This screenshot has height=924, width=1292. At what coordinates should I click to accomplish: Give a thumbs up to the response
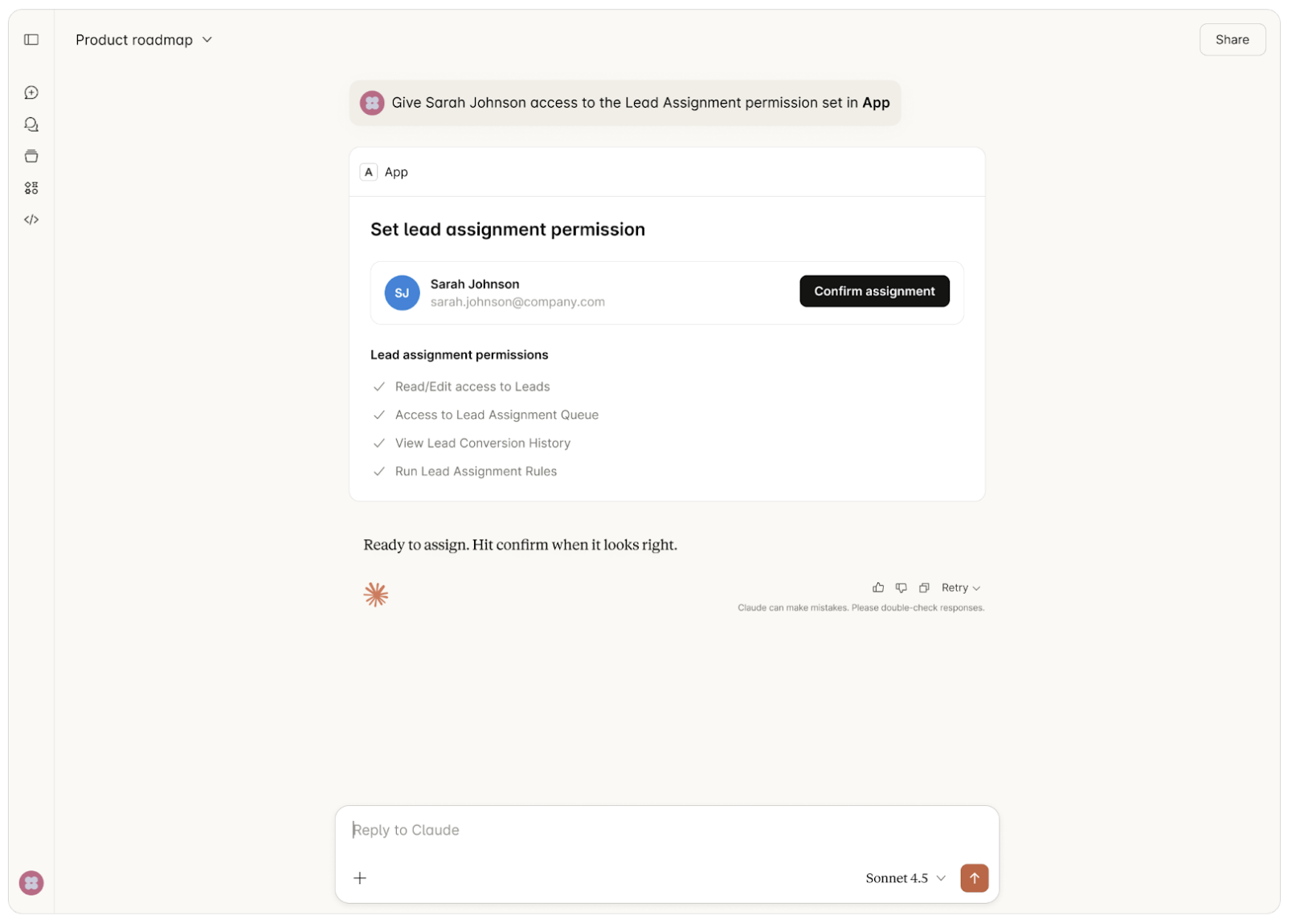(x=877, y=587)
